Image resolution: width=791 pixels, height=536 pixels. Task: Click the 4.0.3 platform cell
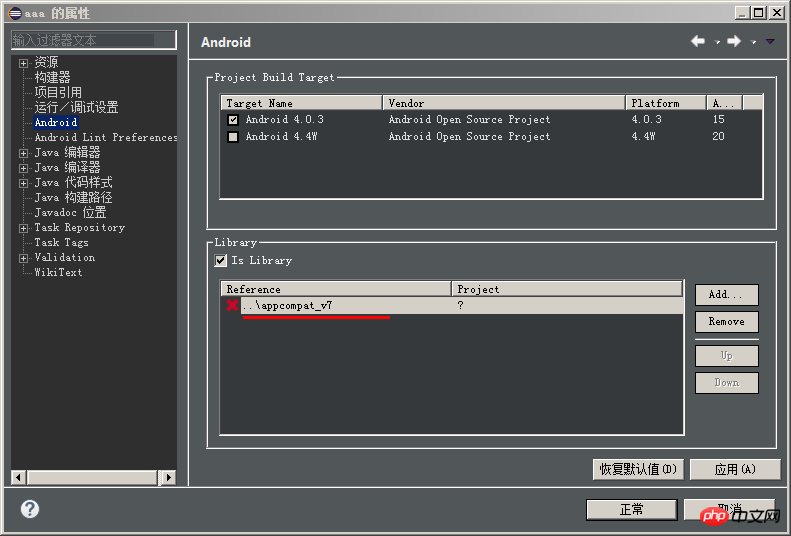646,120
